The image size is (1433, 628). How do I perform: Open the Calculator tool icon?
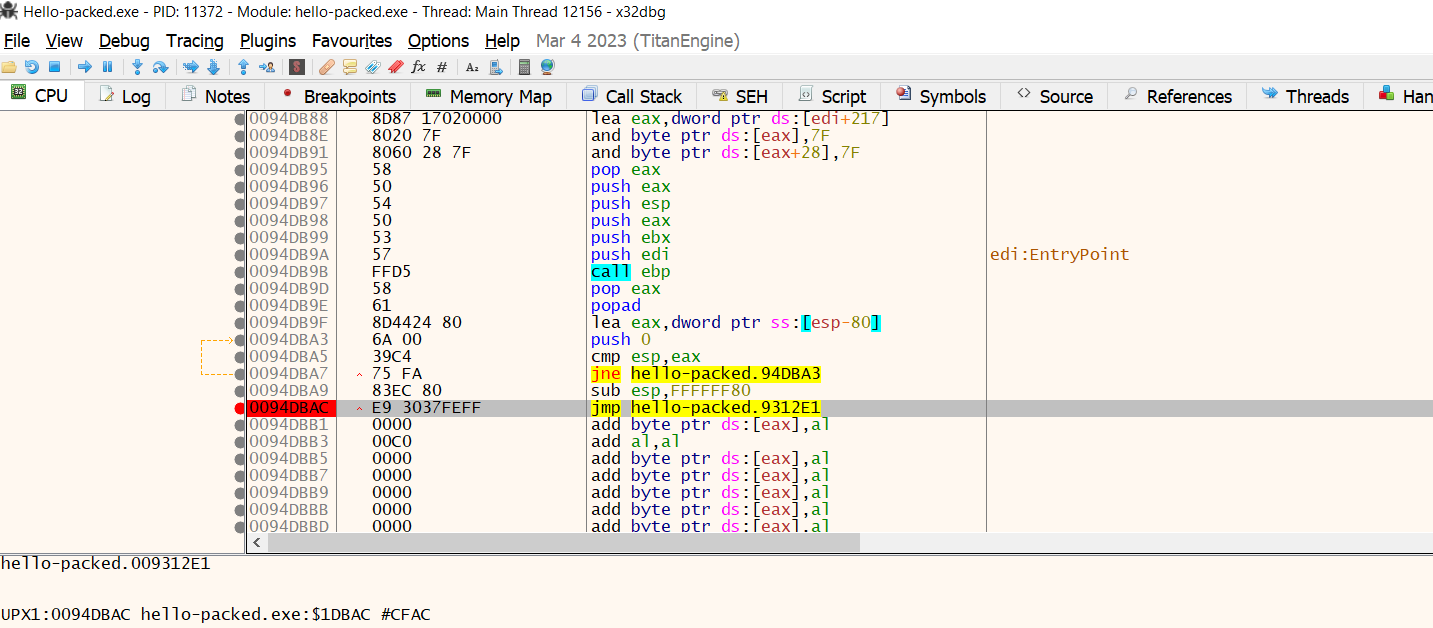click(524, 67)
